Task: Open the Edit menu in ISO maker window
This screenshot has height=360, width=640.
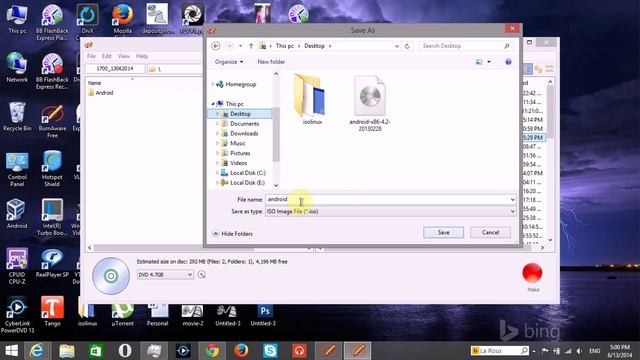Action: click(x=107, y=56)
